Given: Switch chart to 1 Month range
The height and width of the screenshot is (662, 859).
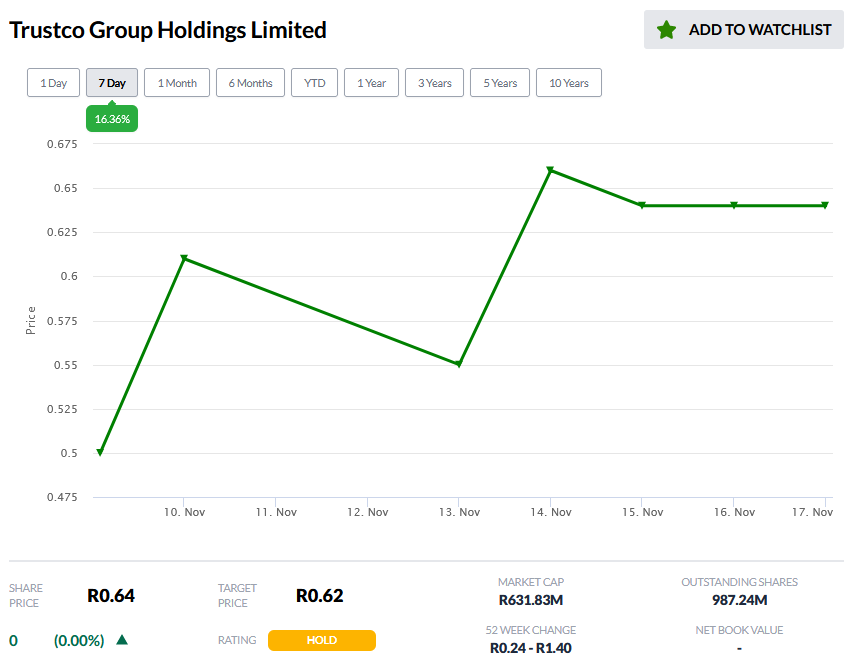Looking at the screenshot, I should coord(177,83).
